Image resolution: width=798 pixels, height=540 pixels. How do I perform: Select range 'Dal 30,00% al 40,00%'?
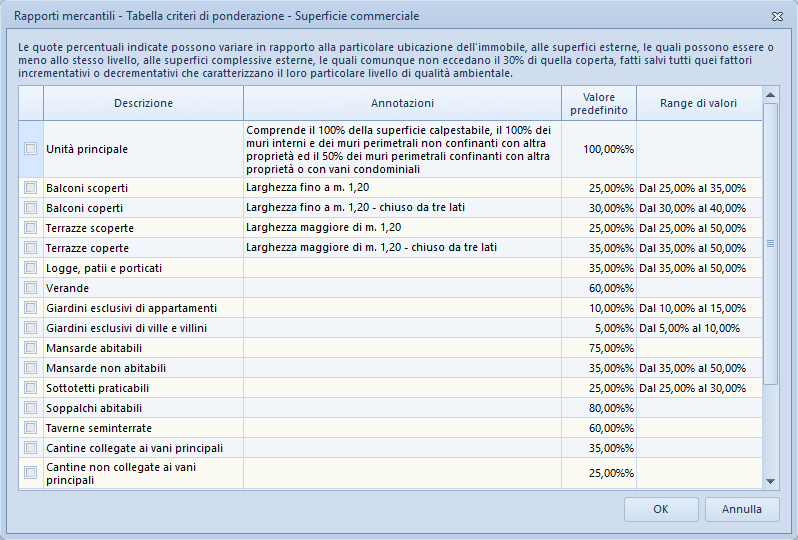tap(693, 208)
